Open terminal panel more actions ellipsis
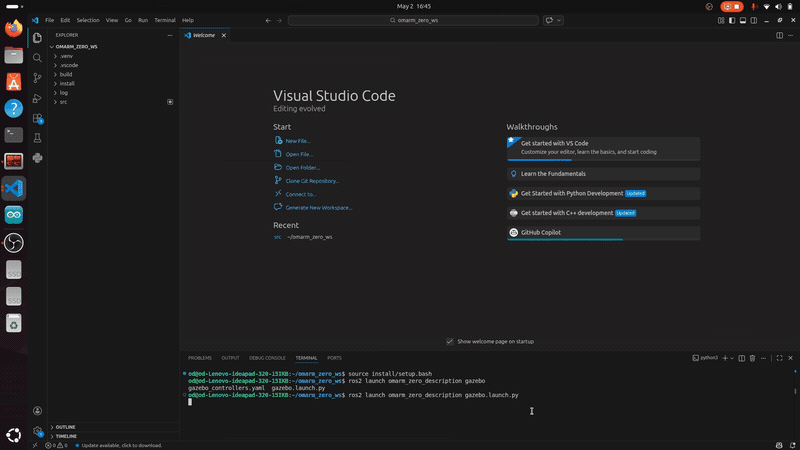800x450 pixels. click(x=763, y=358)
